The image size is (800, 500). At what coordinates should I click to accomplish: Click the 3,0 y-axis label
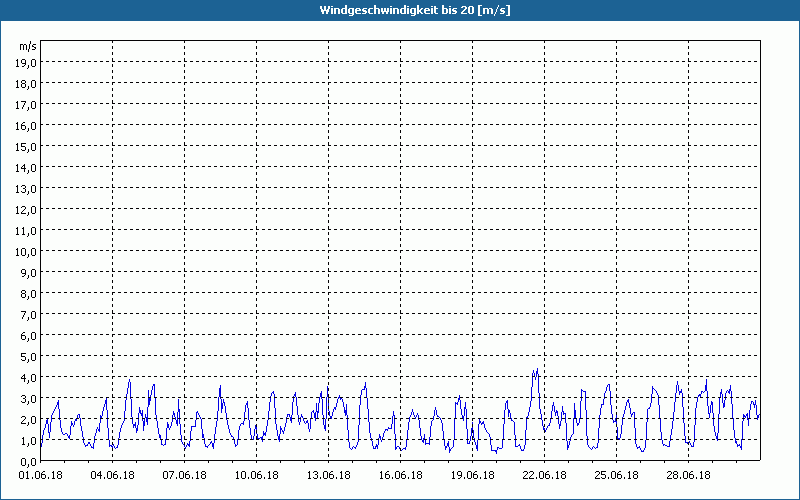[x=30, y=398]
